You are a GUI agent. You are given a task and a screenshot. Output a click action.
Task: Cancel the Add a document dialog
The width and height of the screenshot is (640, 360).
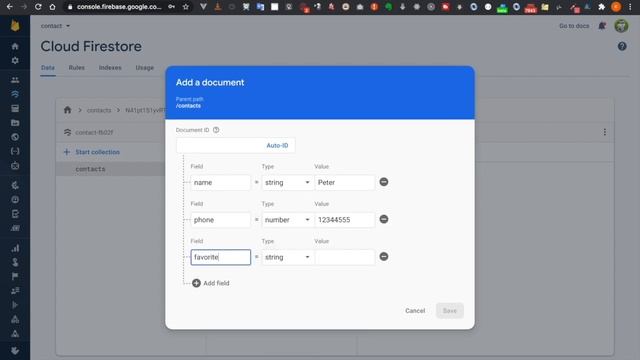click(x=415, y=311)
